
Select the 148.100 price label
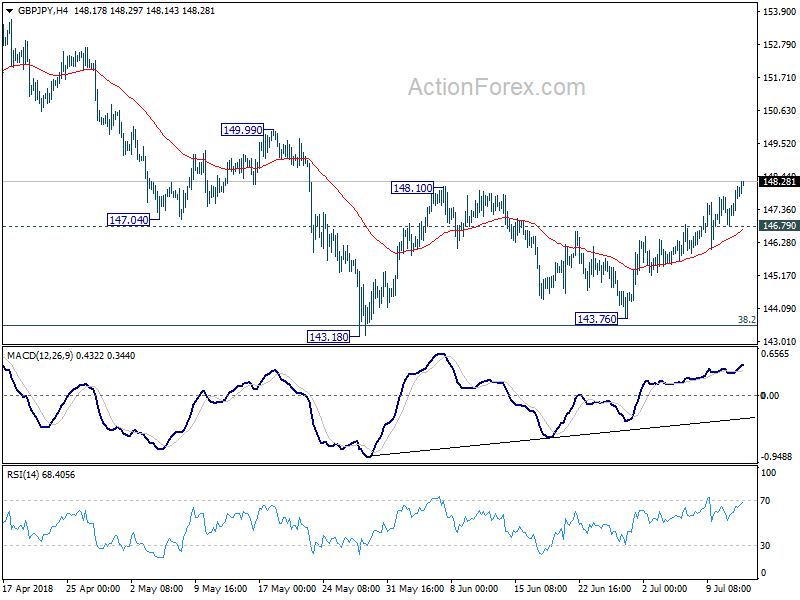(x=412, y=188)
